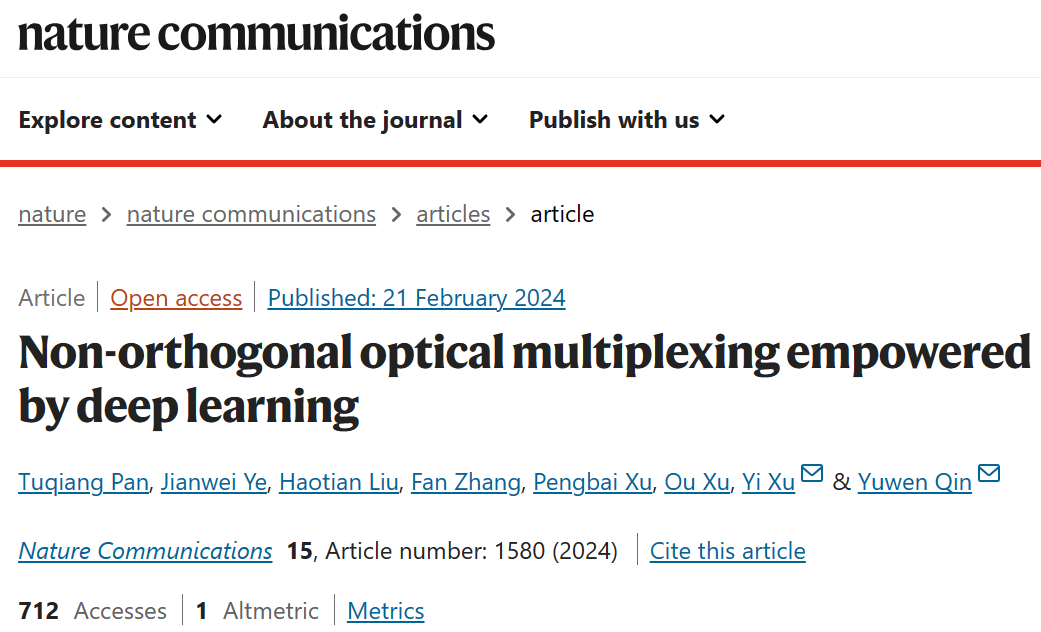
Task: Expand the Publish with us menu
Action: pyautogui.click(x=626, y=120)
